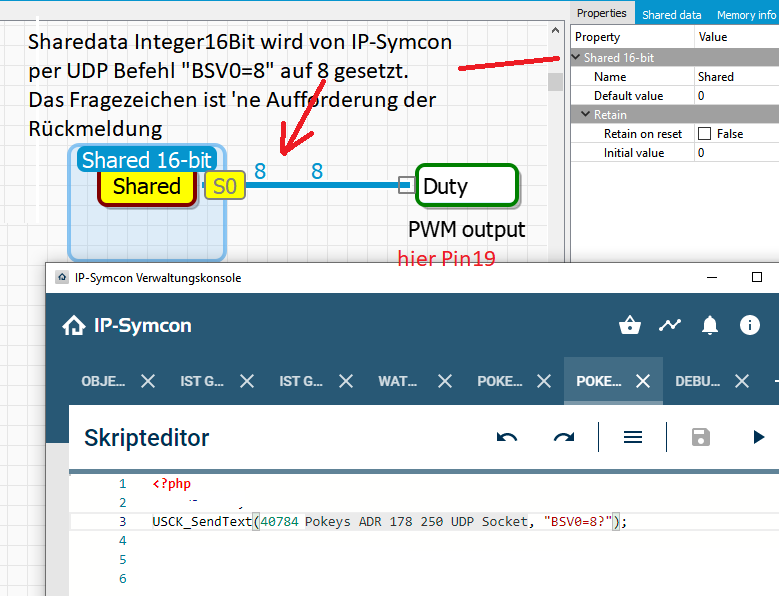
Task: Click the 'Retain on reset' property name
Action: pyautogui.click(x=642, y=134)
